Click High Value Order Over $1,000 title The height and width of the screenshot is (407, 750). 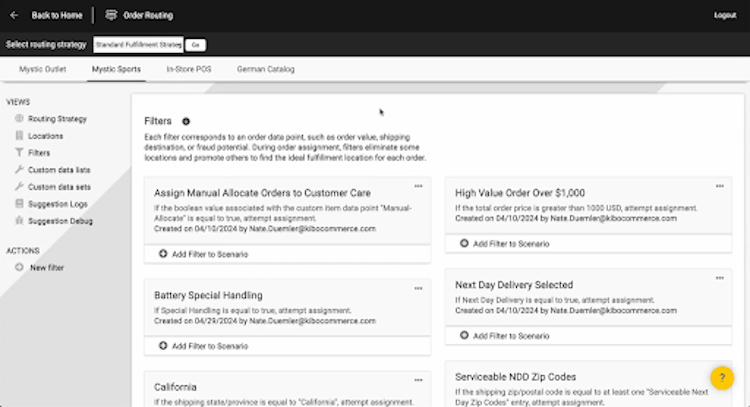pos(520,193)
